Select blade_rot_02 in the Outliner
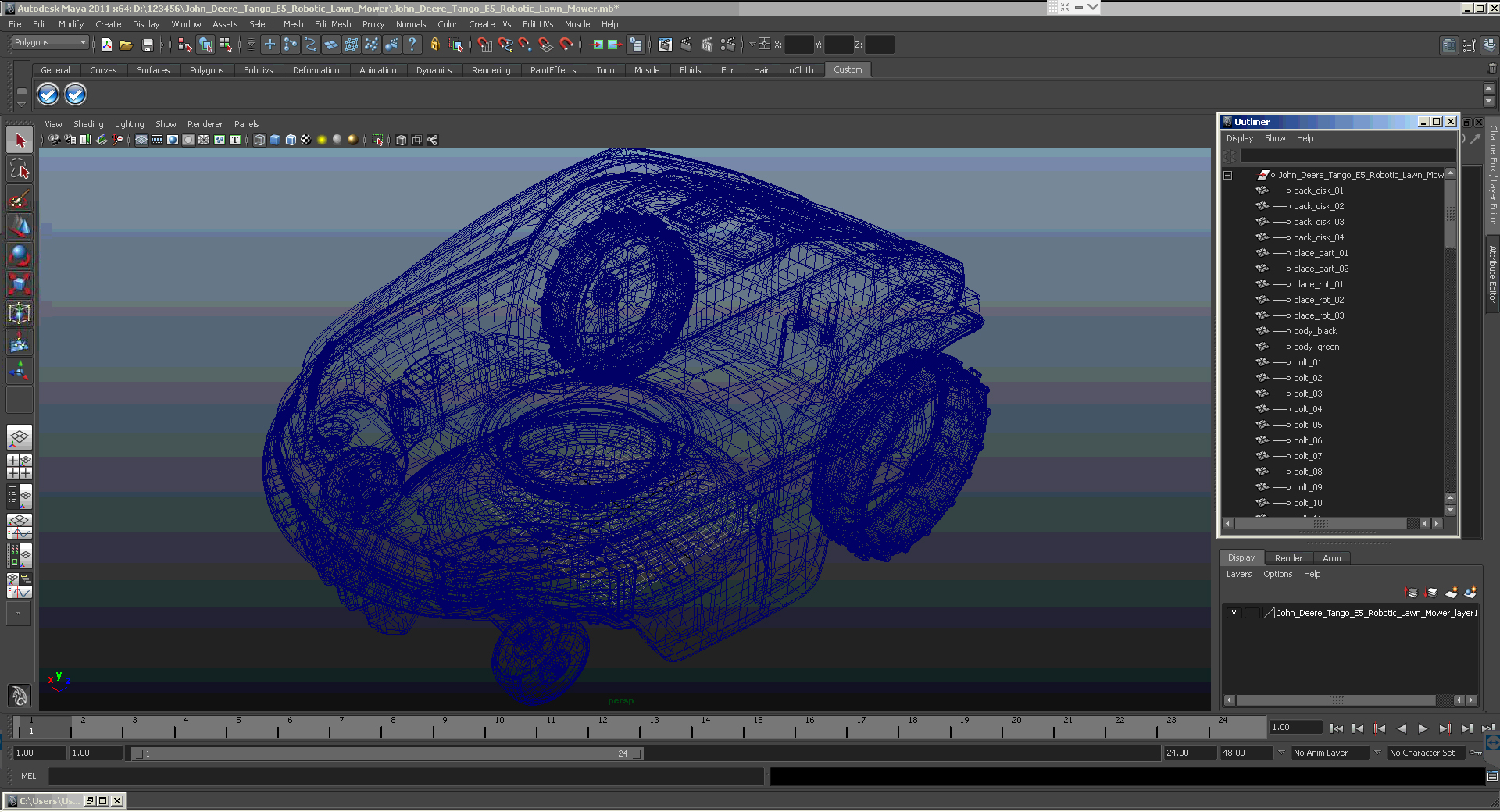 coord(1319,301)
